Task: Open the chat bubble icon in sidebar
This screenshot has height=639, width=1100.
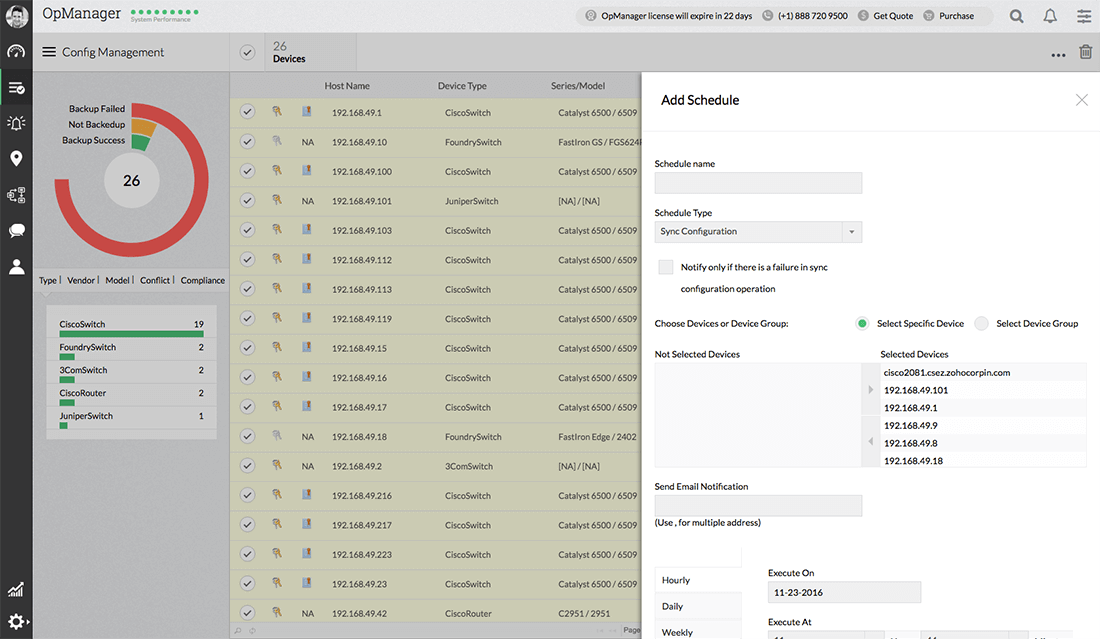Action: (x=16, y=231)
